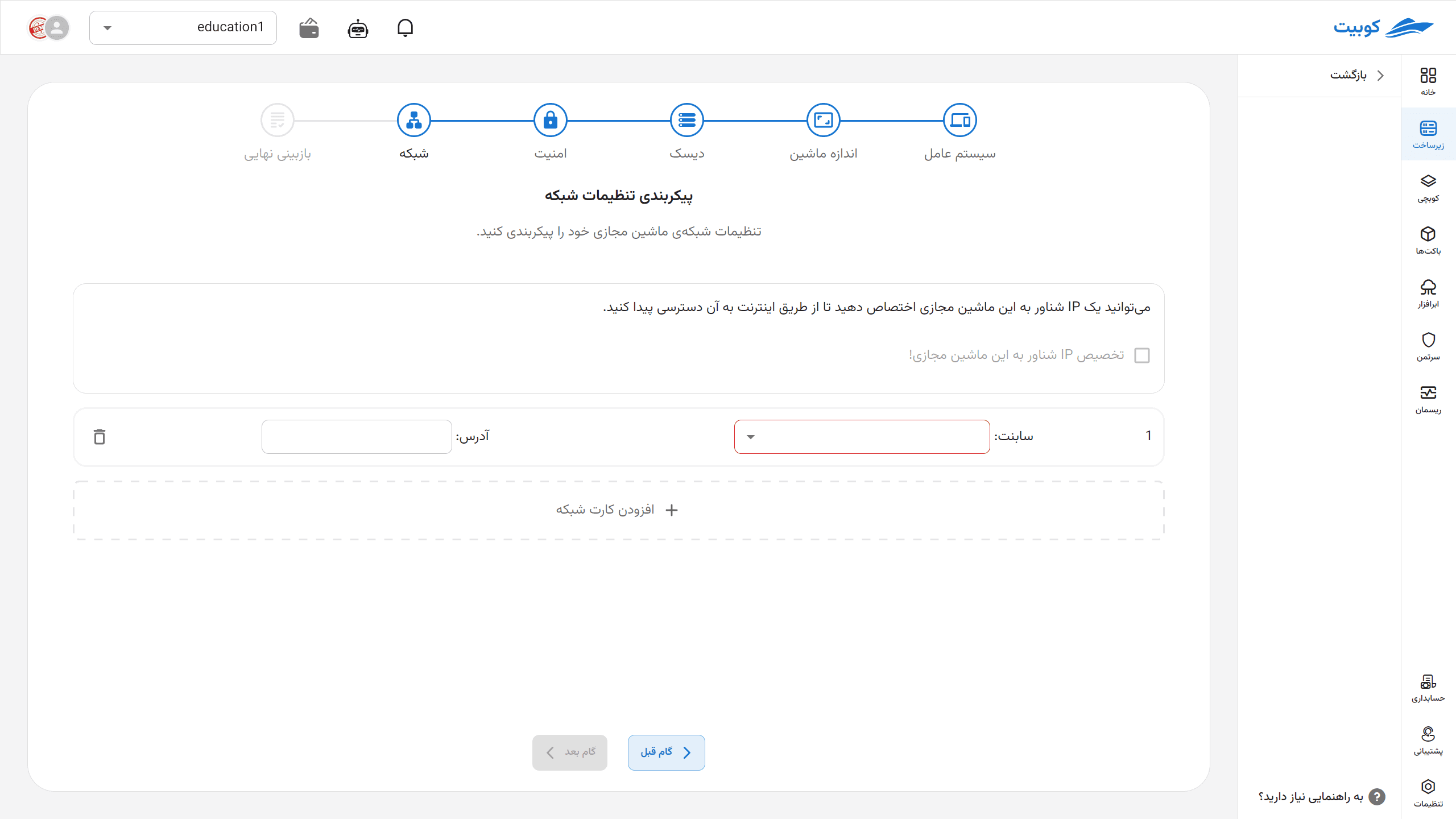1456x819 pixels.
Task: Open the سابنت subnet dropdown
Action: [x=862, y=437]
